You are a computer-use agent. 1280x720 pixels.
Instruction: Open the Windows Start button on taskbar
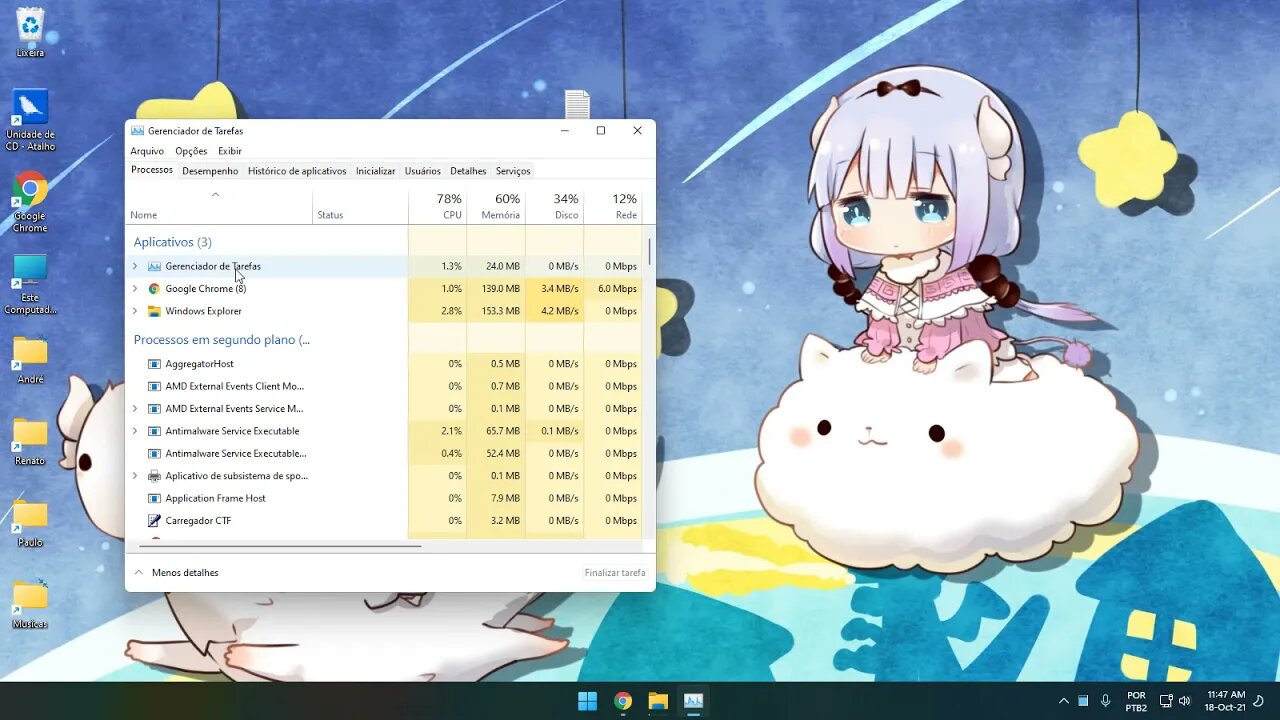(x=587, y=701)
